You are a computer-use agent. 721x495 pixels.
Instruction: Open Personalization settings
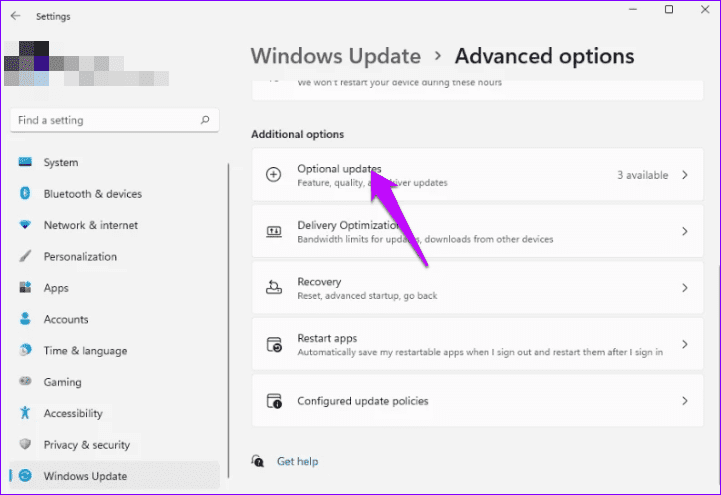pyautogui.click(x=80, y=256)
